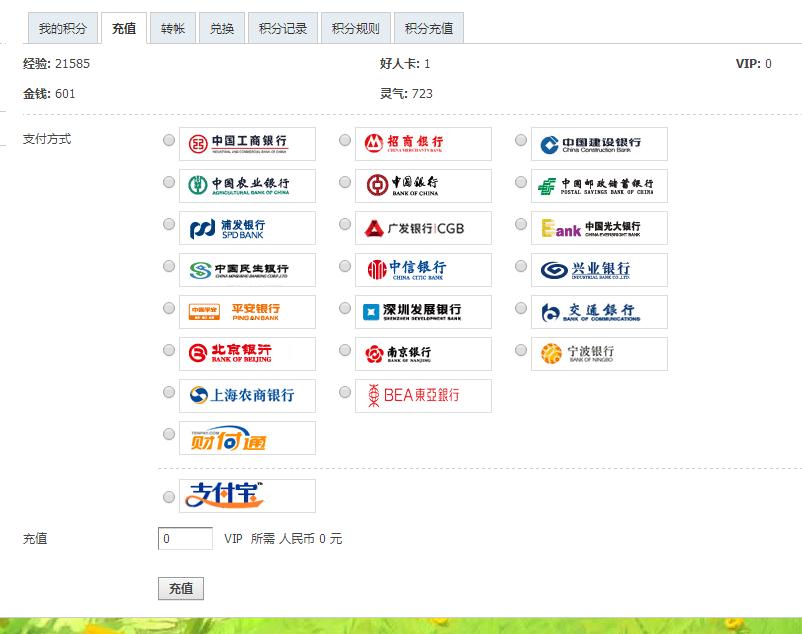This screenshot has width=802, height=634.
Task: Select radio button for 中国农业银行
Action: coord(169,182)
